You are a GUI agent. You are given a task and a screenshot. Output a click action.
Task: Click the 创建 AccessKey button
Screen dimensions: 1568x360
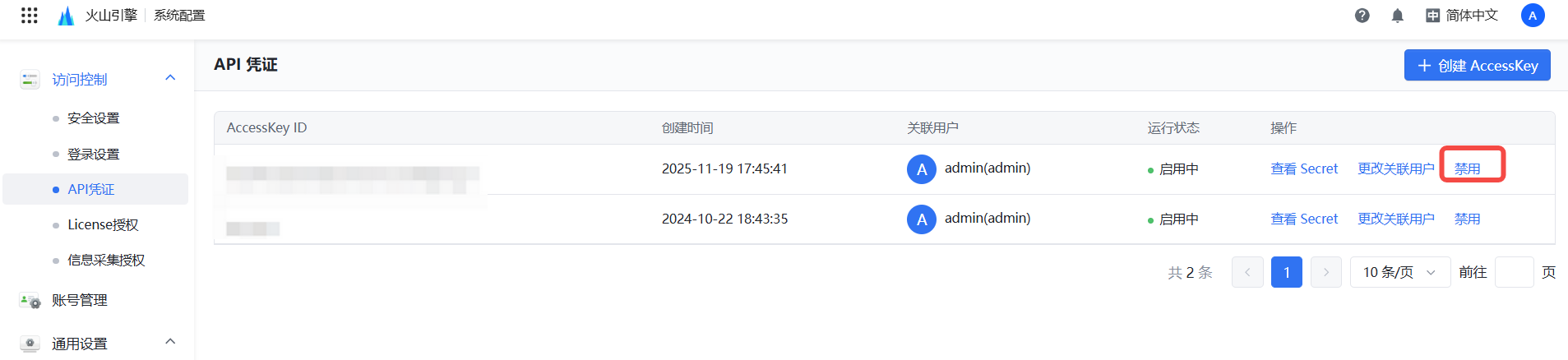point(1477,66)
